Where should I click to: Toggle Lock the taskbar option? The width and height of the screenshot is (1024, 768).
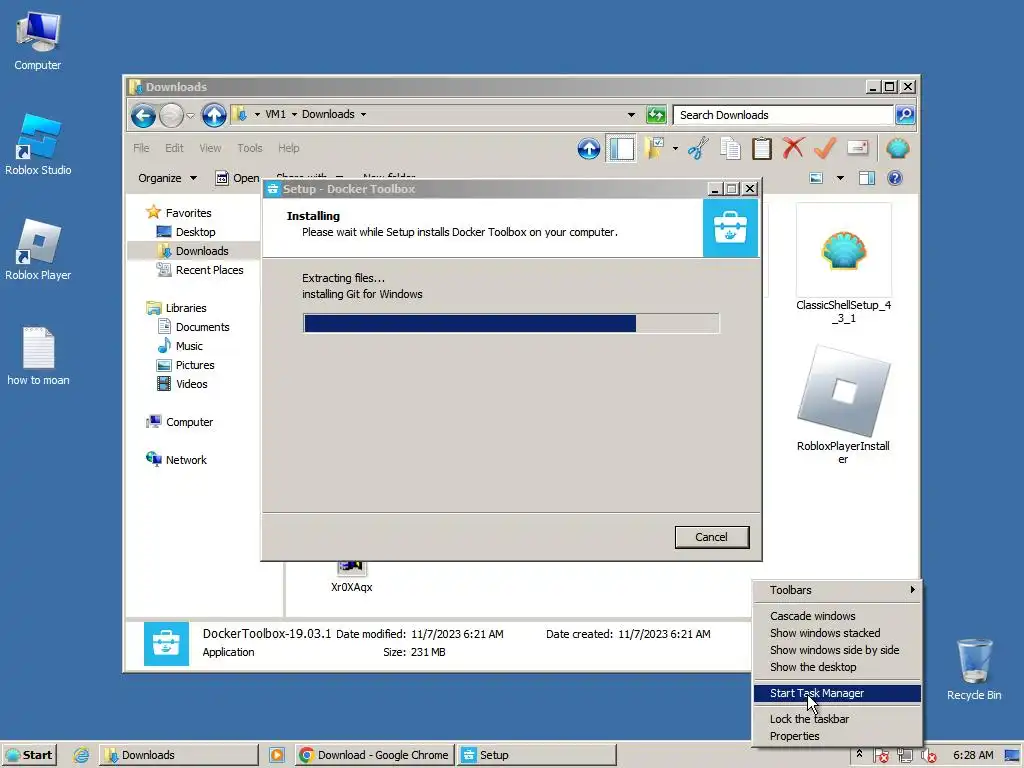[x=837, y=719]
